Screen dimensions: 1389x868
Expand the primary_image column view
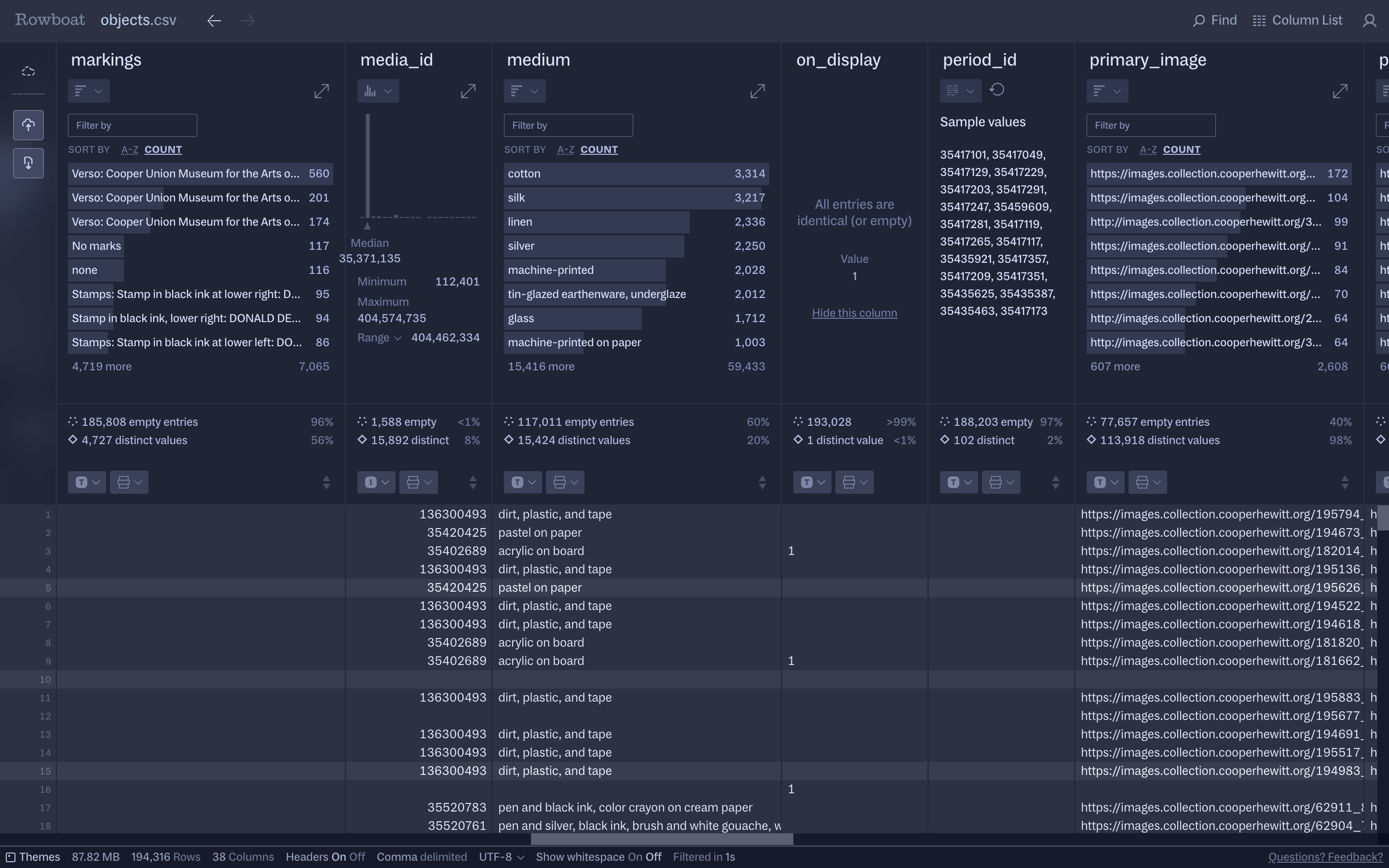coord(1340,91)
